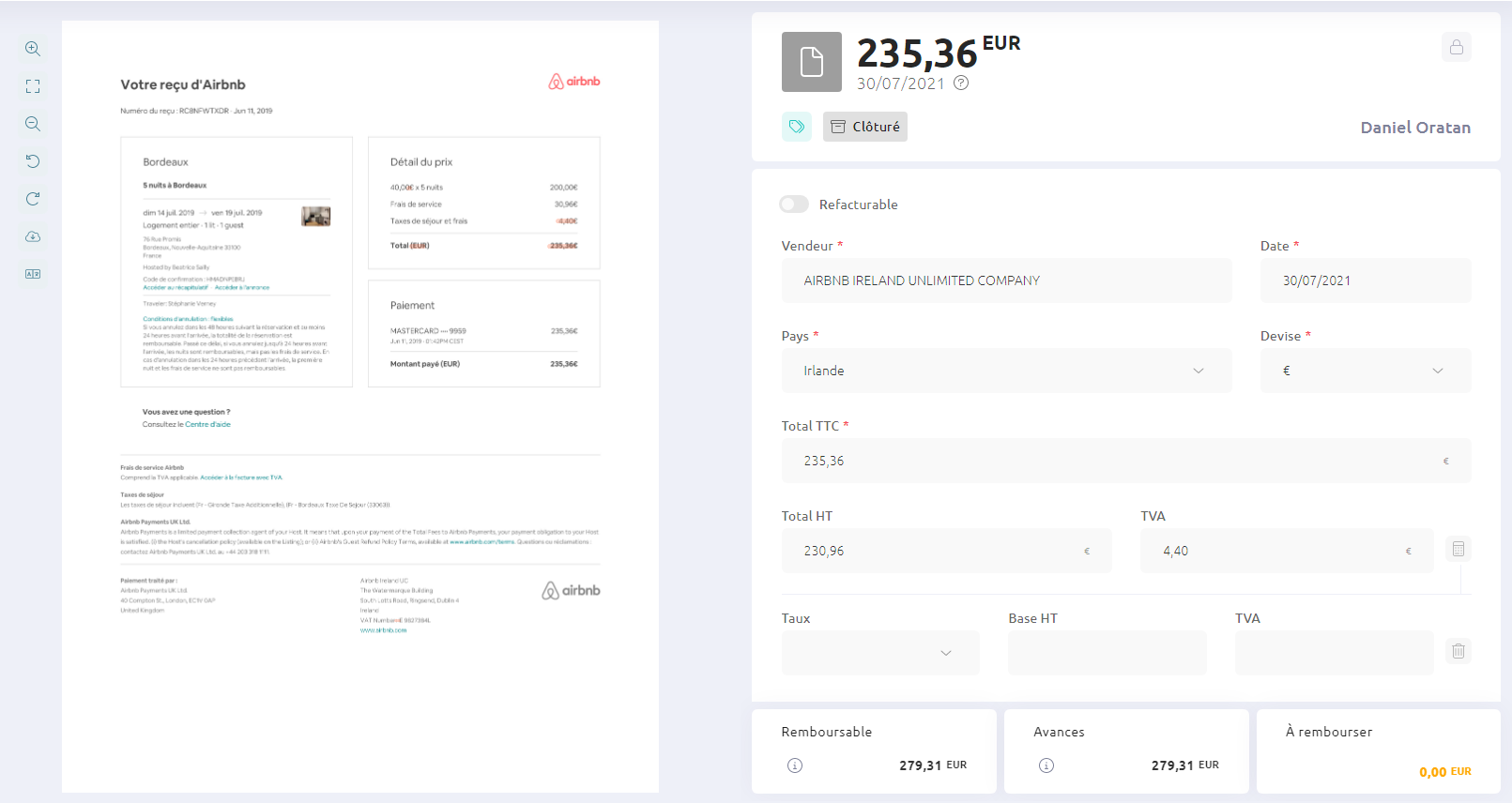Edit the Date field 30/07/2021
This screenshot has width=1512, height=803.
tap(1366, 280)
